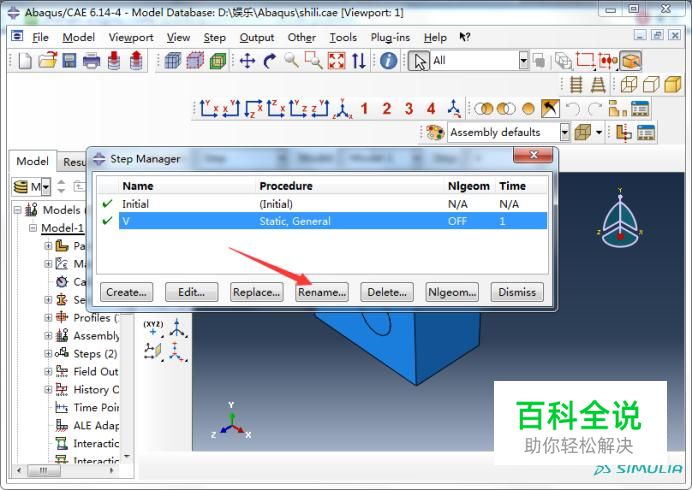Screen dimensions: 692x490
Task: Click the Color code palette icon
Action: [x=435, y=132]
